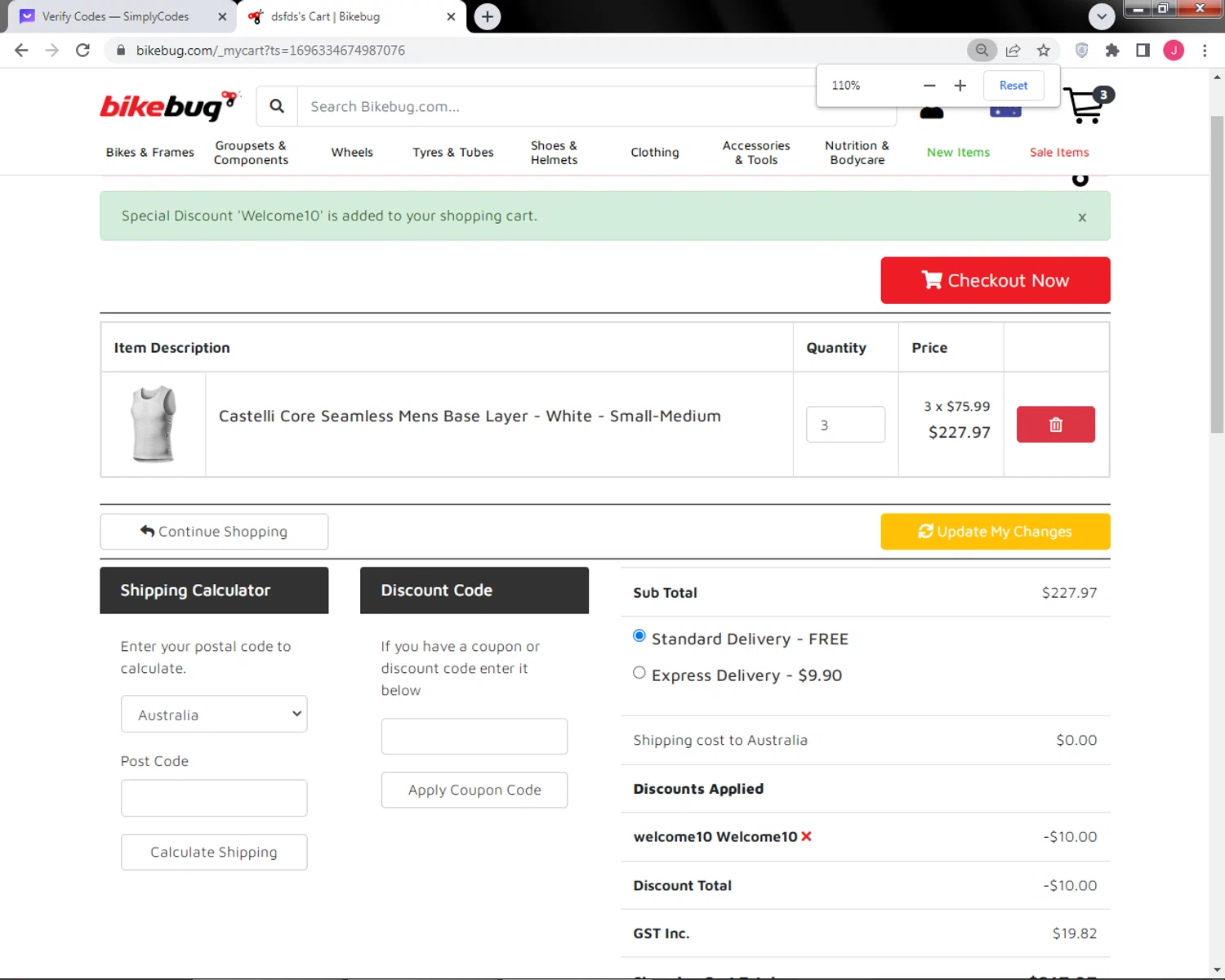Reload the page

[x=82, y=51]
